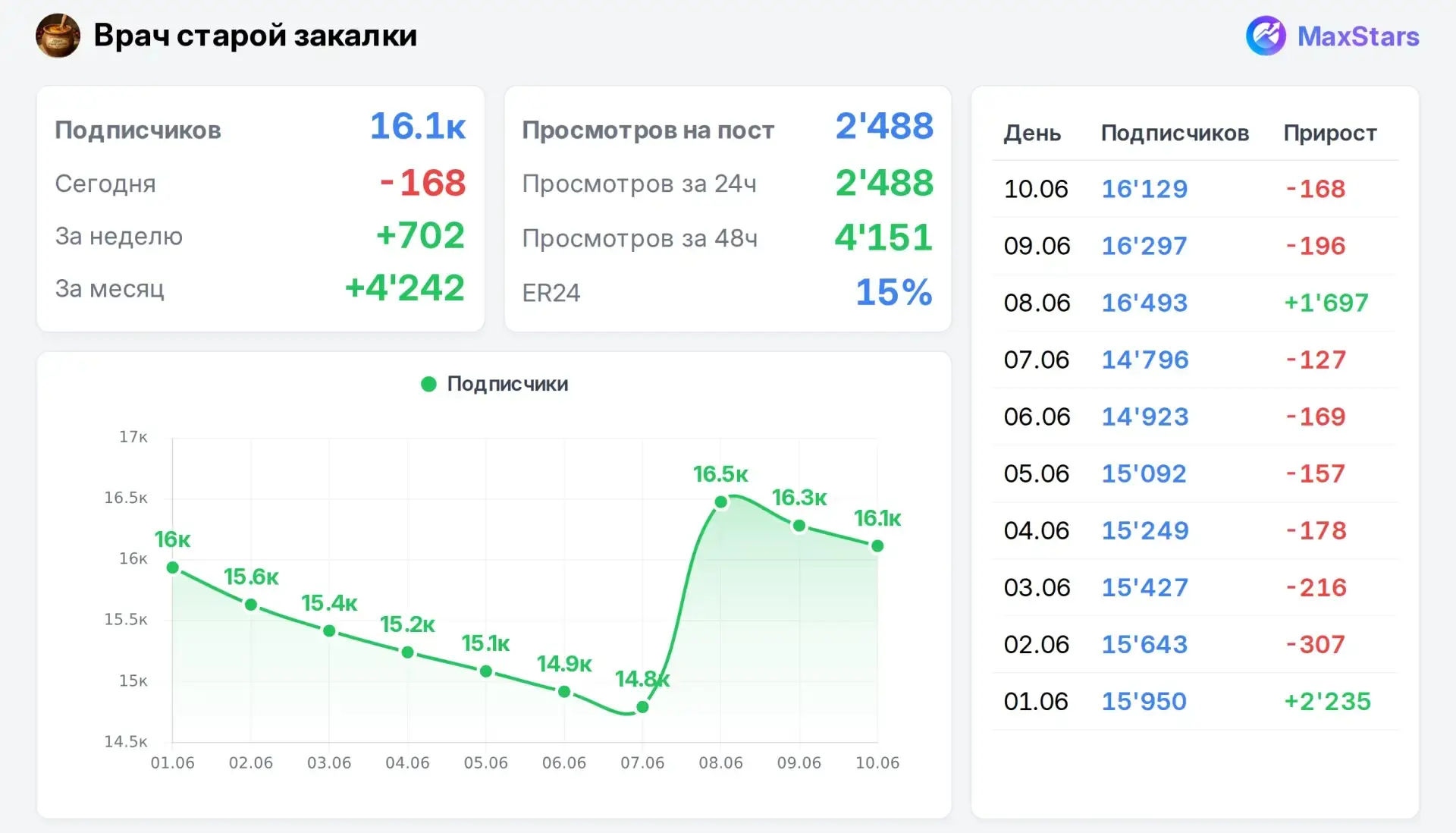Click the Просмотров на пост heading
Screen dimensions: 1456x833
(648, 130)
